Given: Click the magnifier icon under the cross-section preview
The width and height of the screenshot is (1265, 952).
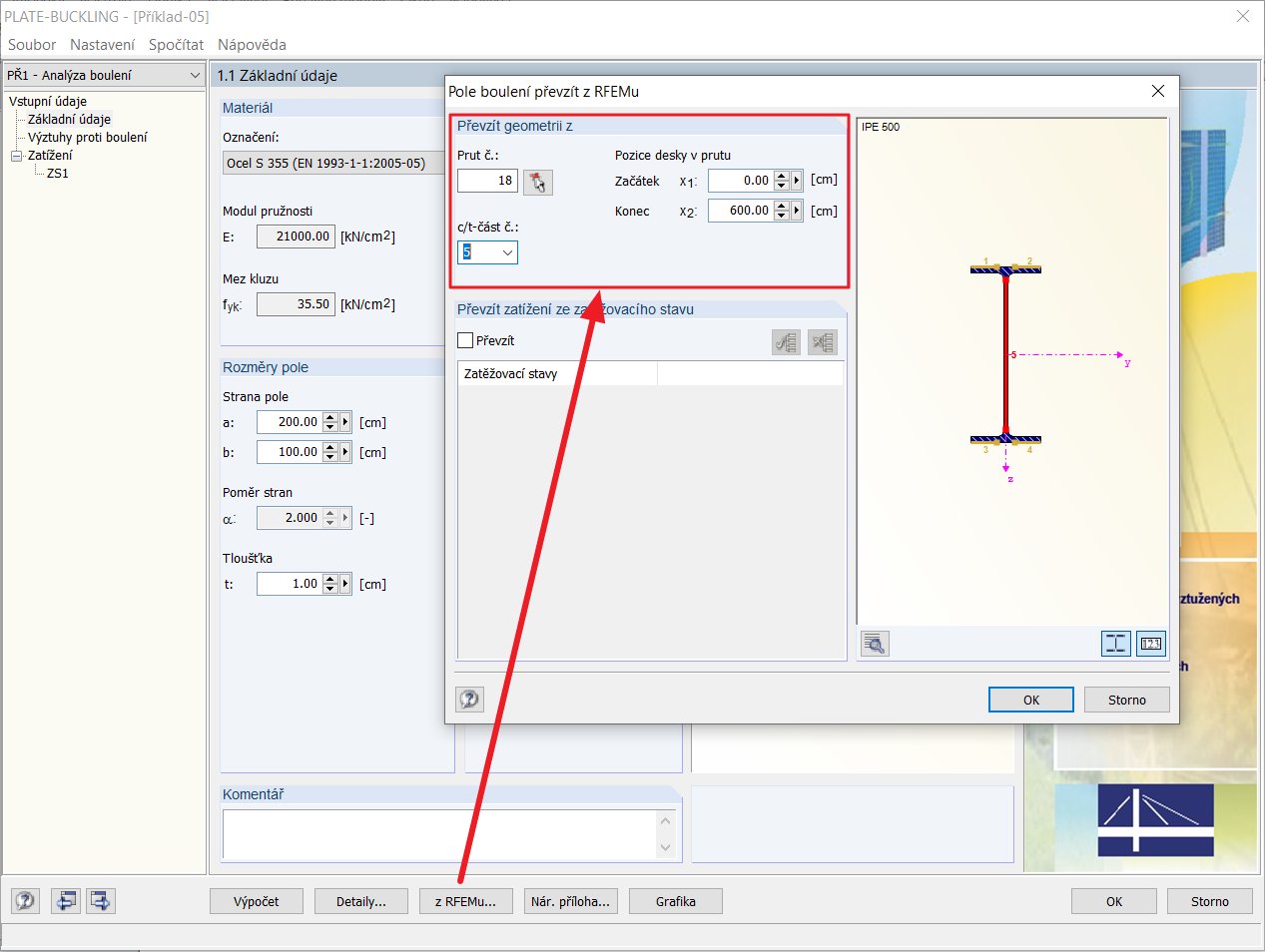Looking at the screenshot, I should [x=875, y=644].
